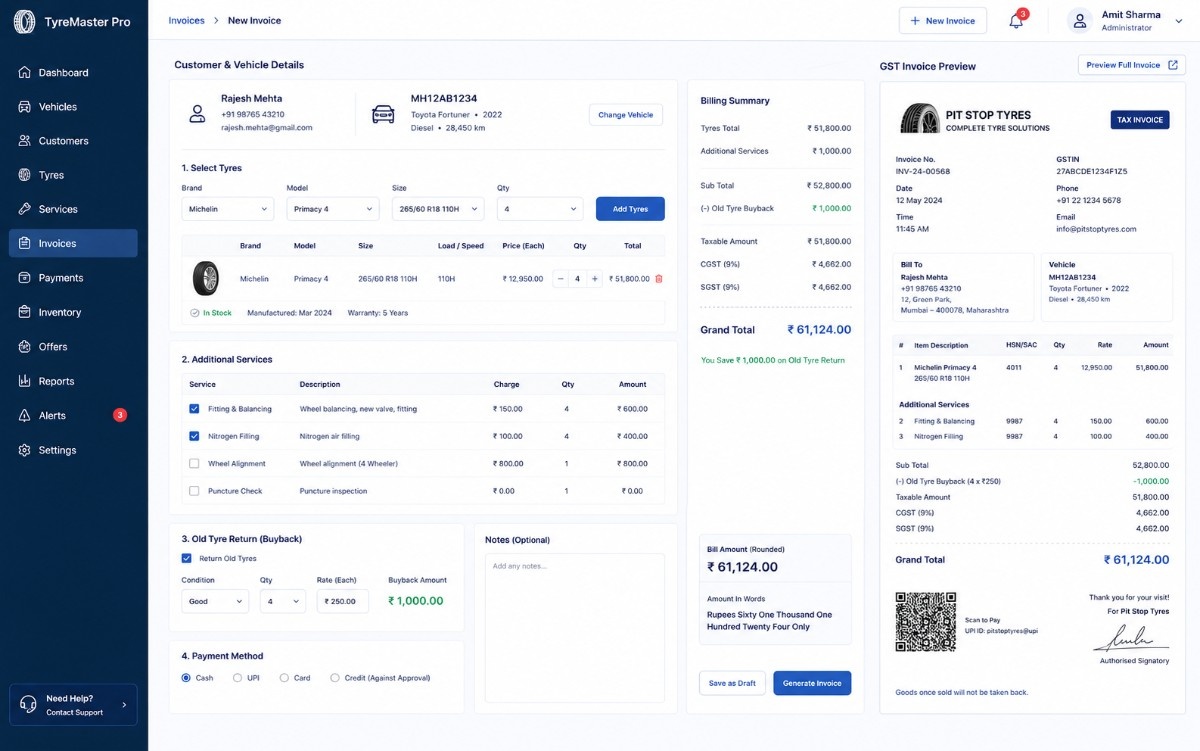Open Payments section
This screenshot has height=751, width=1200.
coord(74,278)
